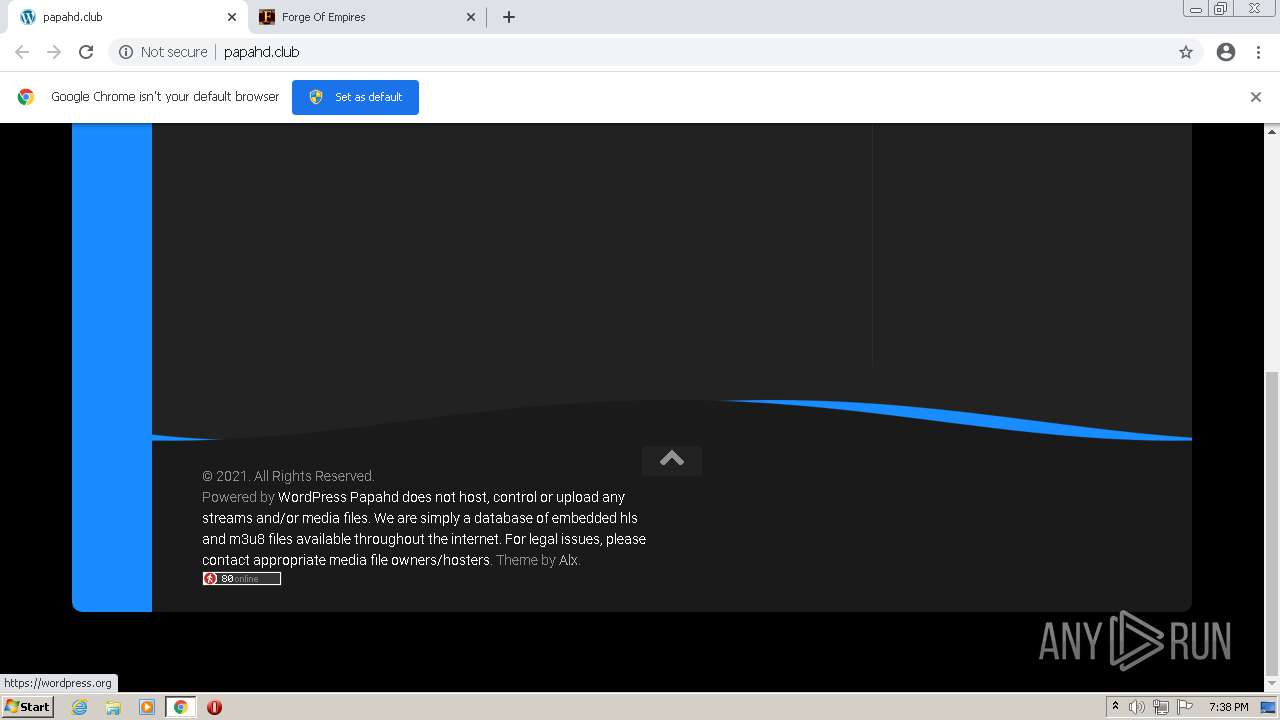Go back to the previous page
Screen dimensions: 1280x720
[x=22, y=52]
